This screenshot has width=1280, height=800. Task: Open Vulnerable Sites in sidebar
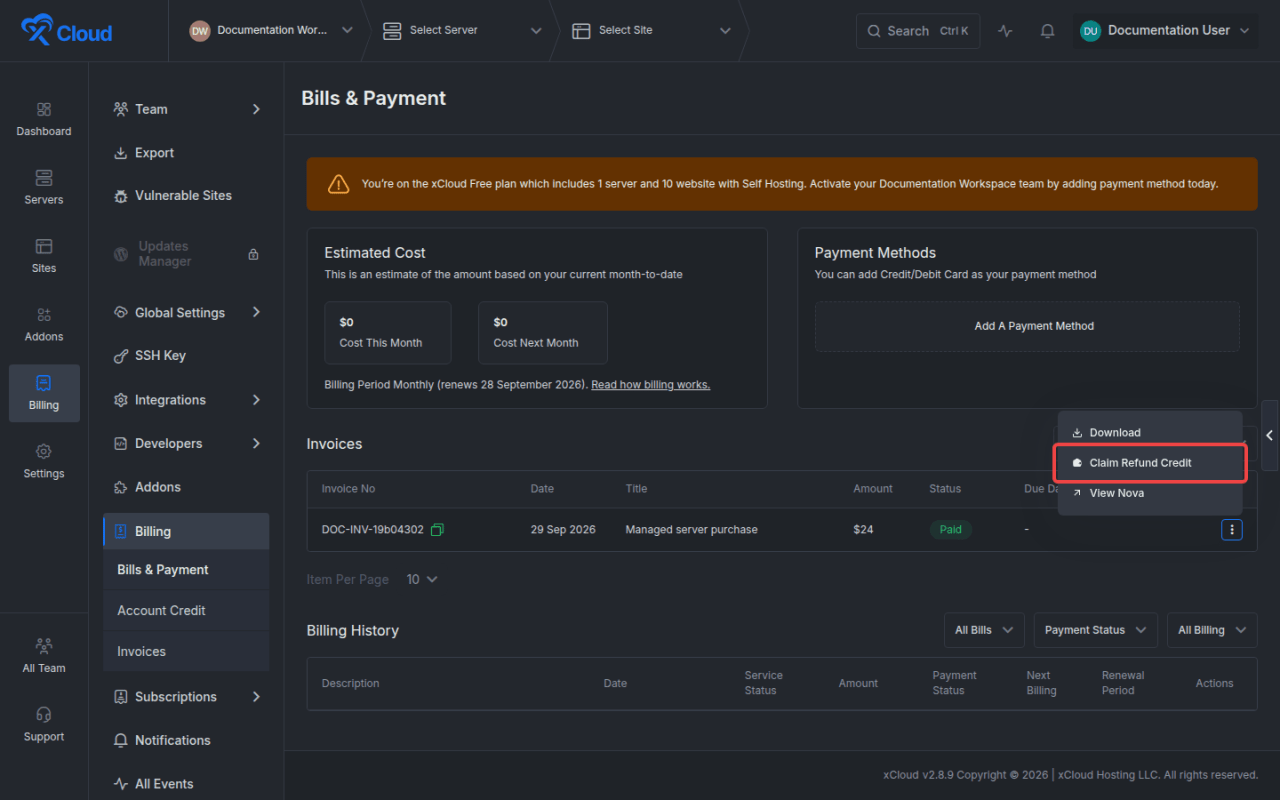pyautogui.click(x=187, y=196)
